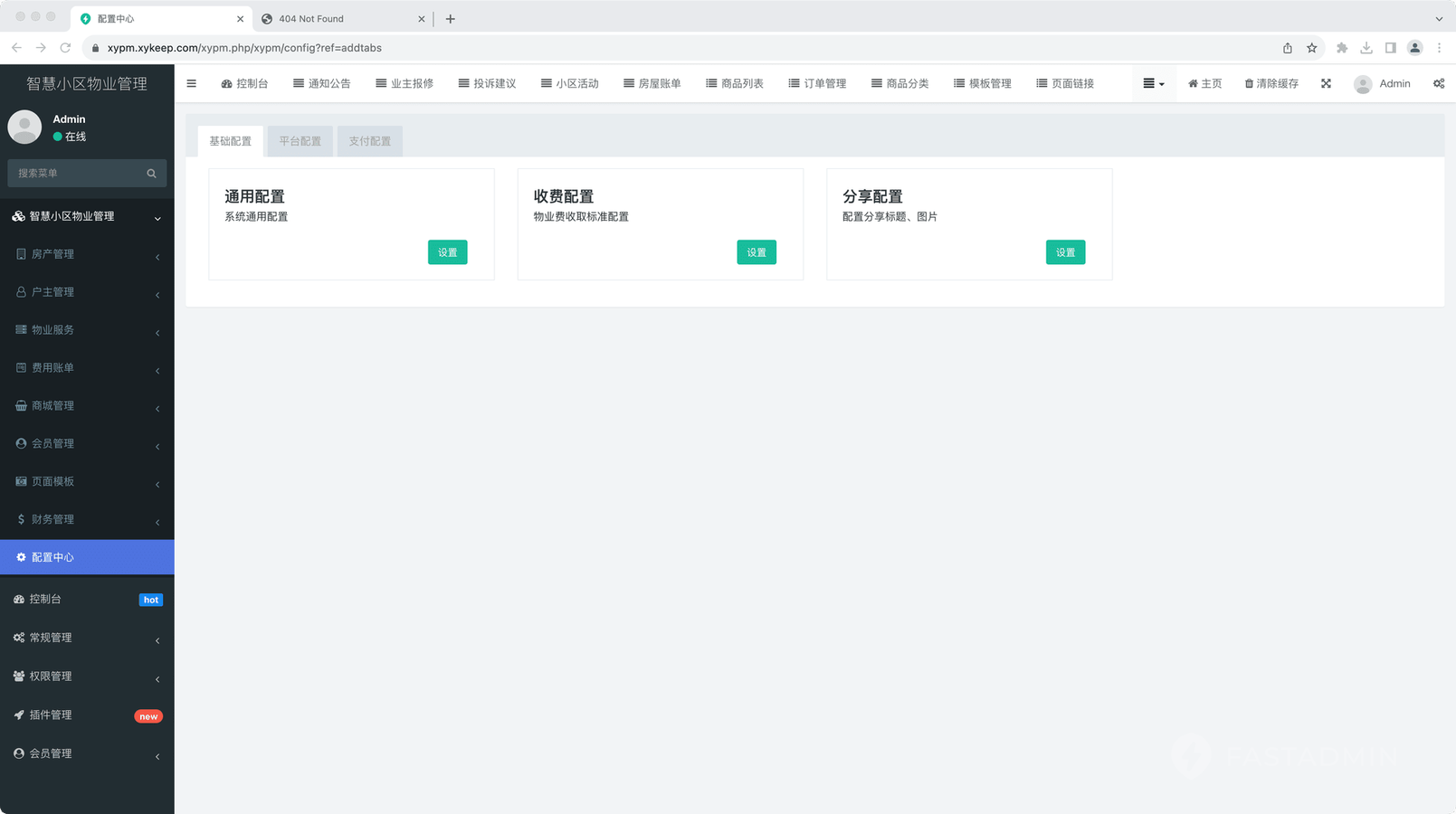Click 设置 button under 分享配置
Screen dimensions: 1456x814
click(1065, 252)
